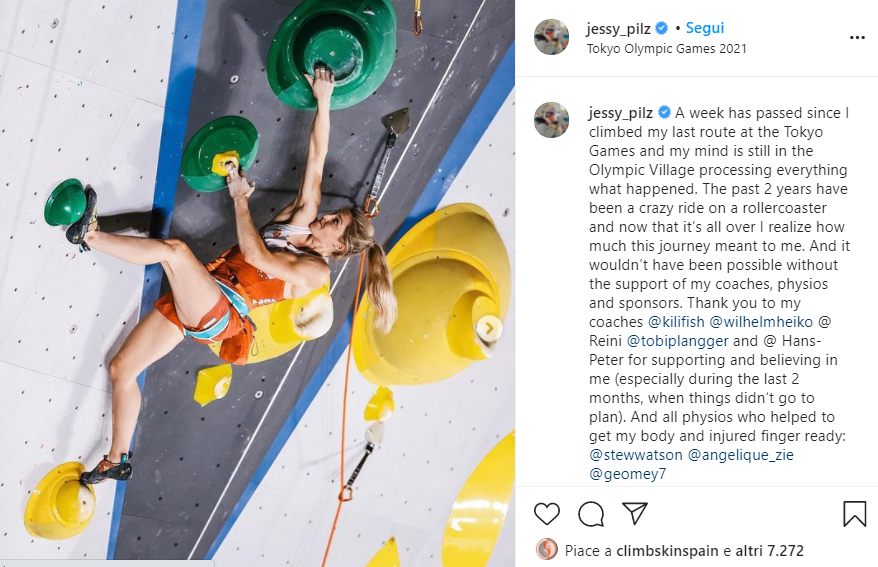Screen dimensions: 878x567
Task: Follow the account via Segui
Action: pos(704,28)
